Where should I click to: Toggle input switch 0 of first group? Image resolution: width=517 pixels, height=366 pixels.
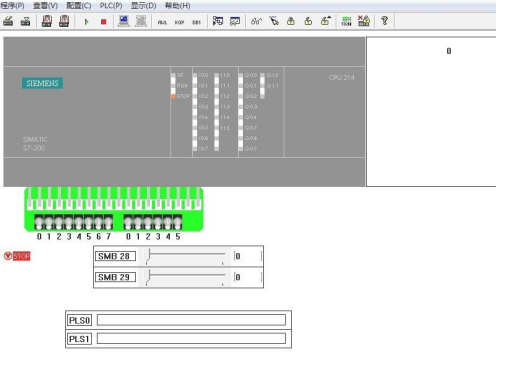[39, 222]
